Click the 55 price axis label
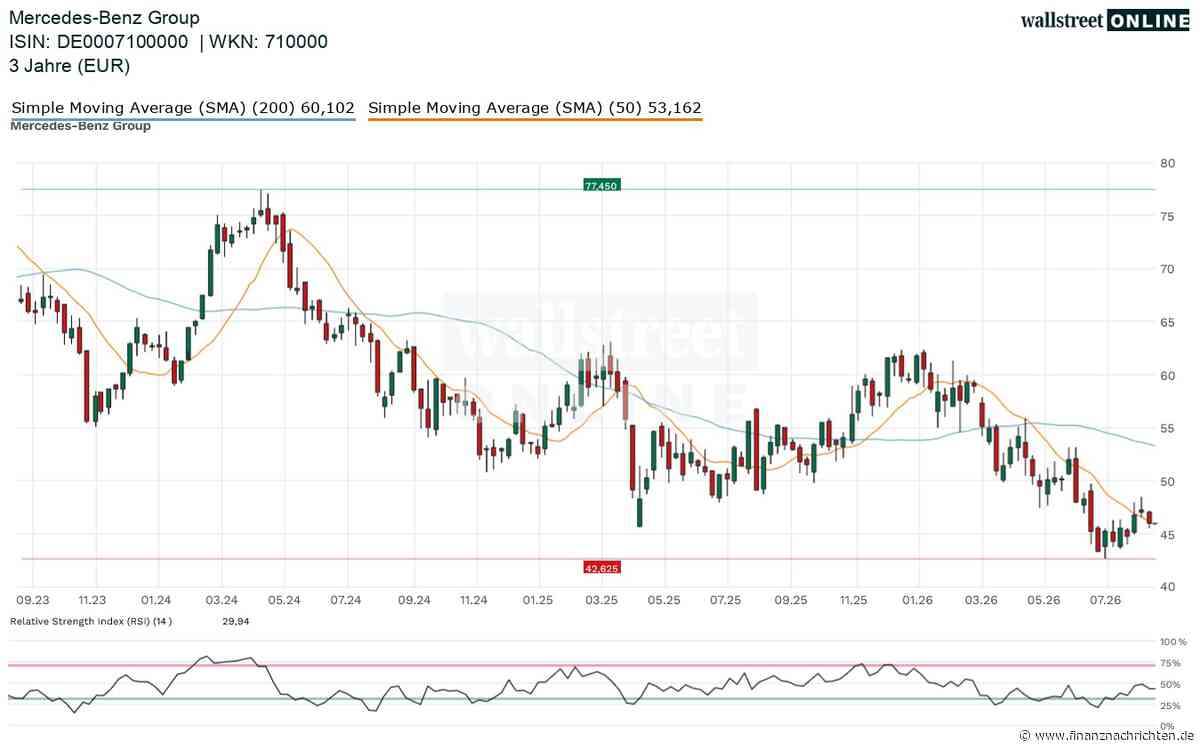Image resolution: width=1200 pixels, height=750 pixels. [1167, 428]
